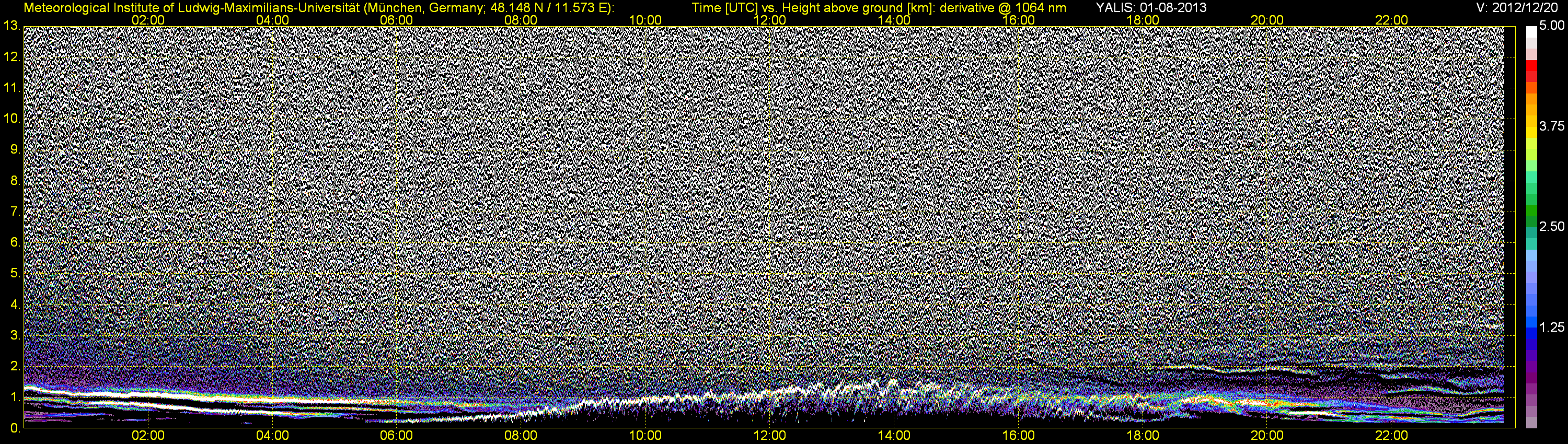The width and height of the screenshot is (1568, 444).
Task: Click the 16:00 label on the bottom time axis
Action: 1018,436
